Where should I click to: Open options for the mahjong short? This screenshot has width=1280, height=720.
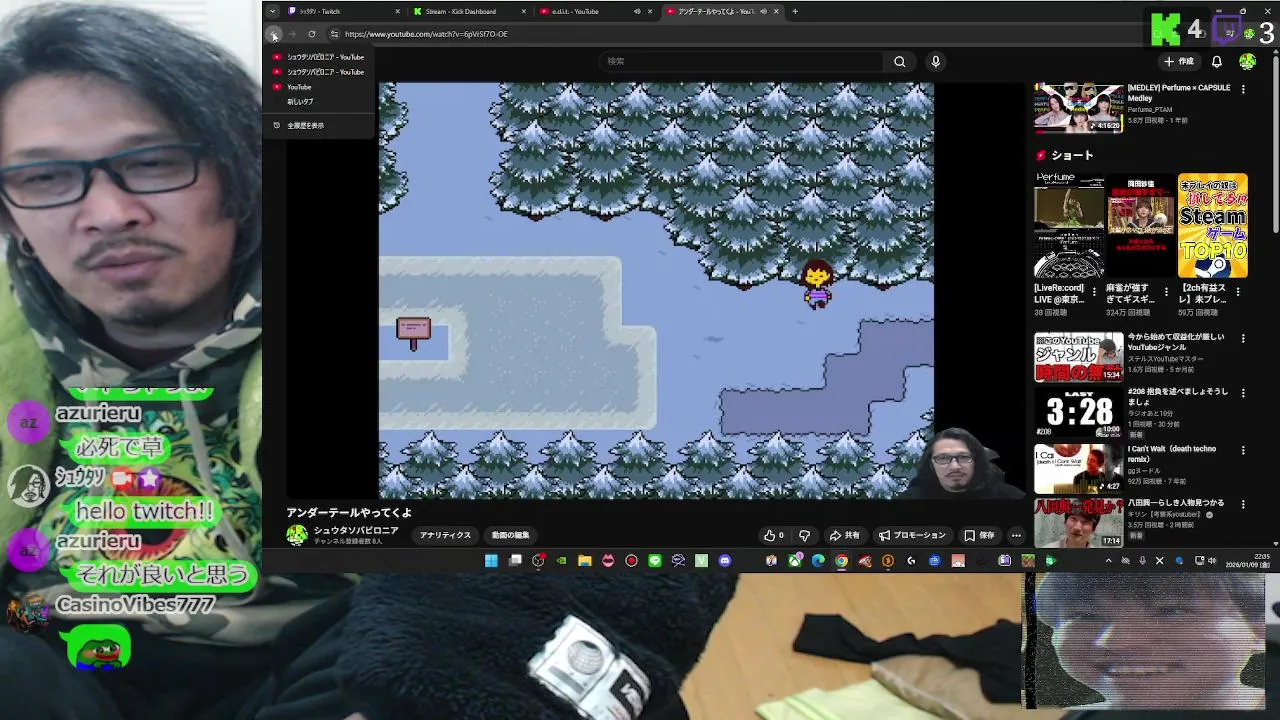[x=1167, y=292]
